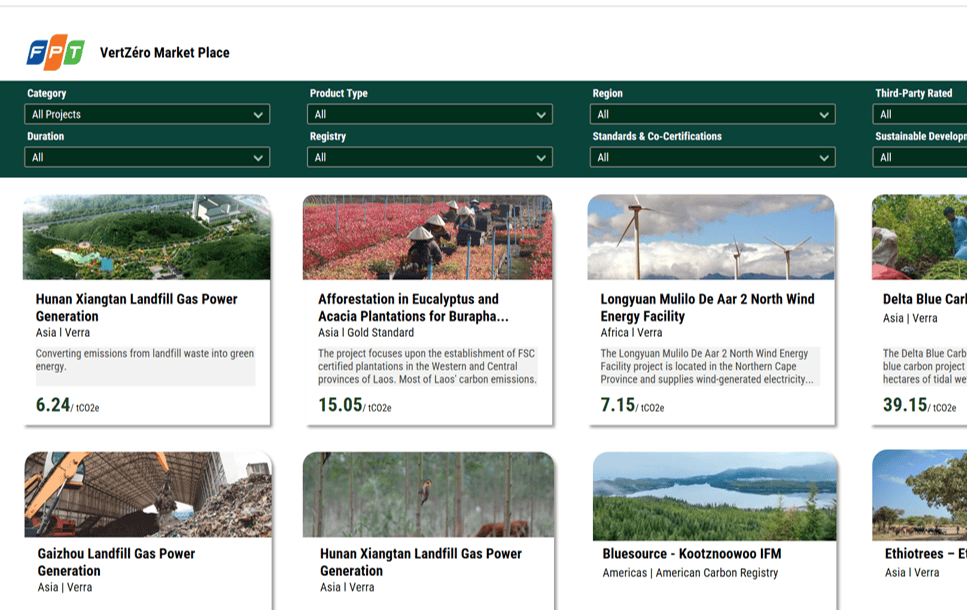Open the Burapha plantation workers image
Viewport: 967px width, 610px height.
427,237
